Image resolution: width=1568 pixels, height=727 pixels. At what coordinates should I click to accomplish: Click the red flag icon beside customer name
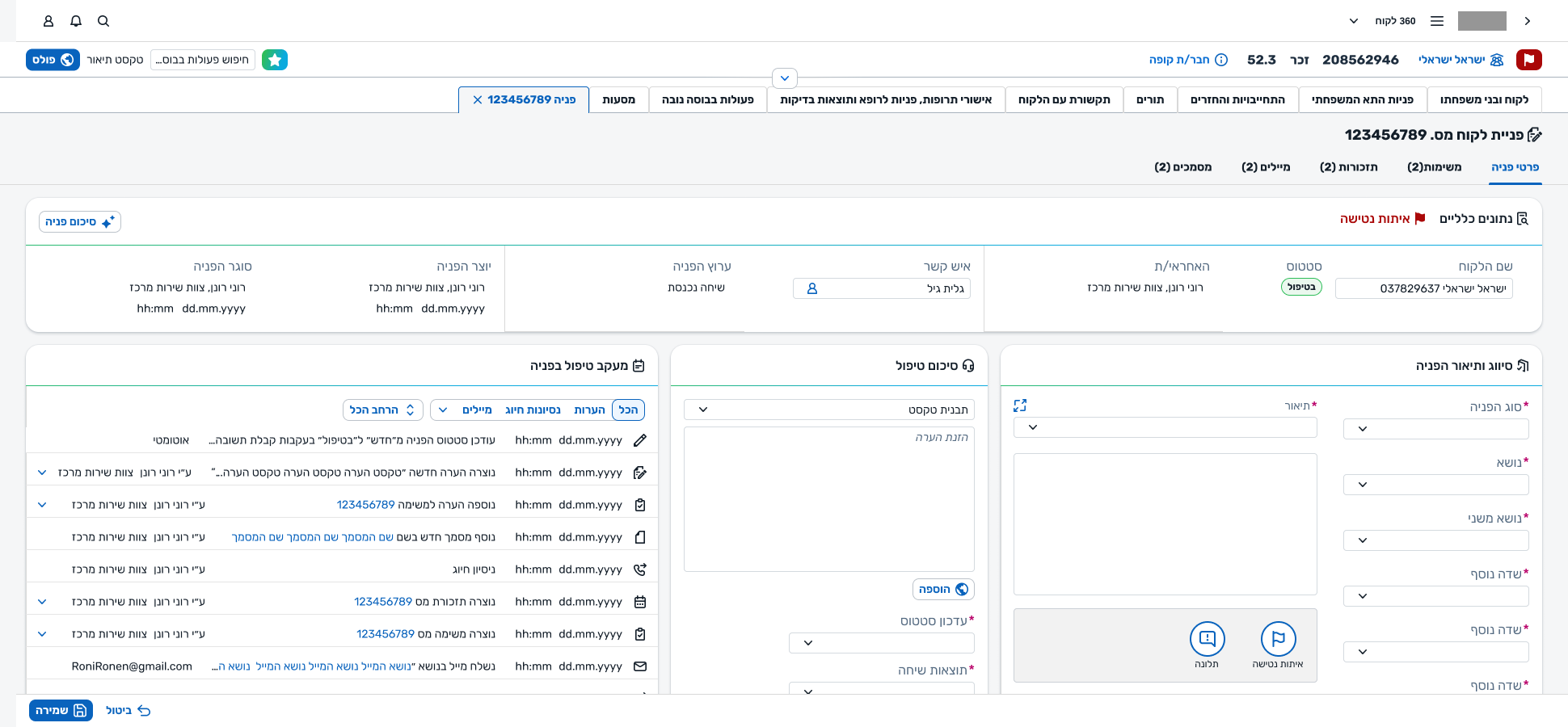point(1528,60)
